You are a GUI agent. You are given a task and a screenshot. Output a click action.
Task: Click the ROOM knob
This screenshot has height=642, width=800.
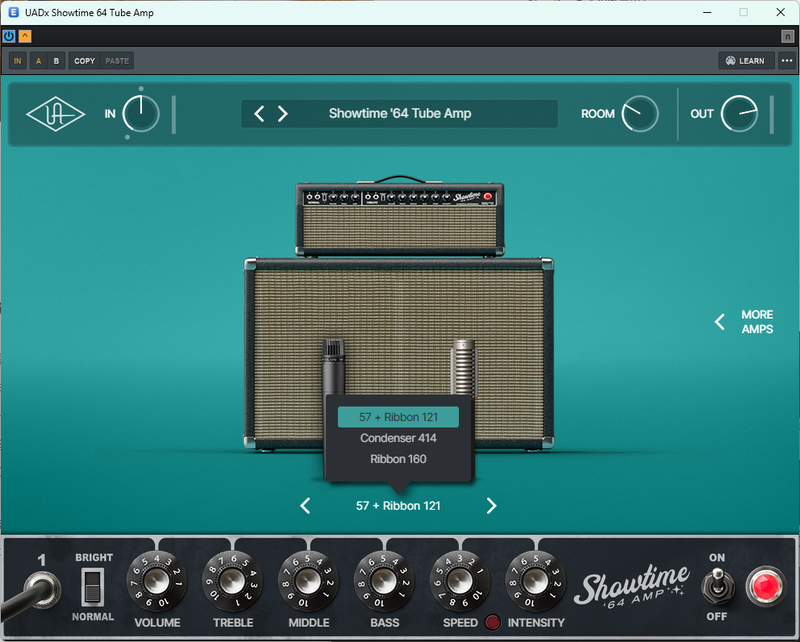[640, 114]
